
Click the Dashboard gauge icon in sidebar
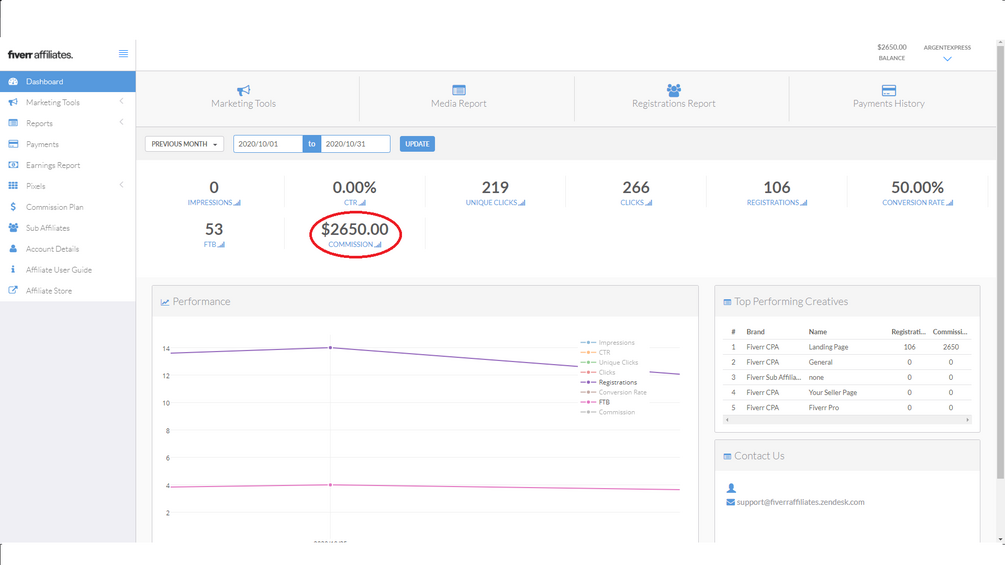point(13,81)
